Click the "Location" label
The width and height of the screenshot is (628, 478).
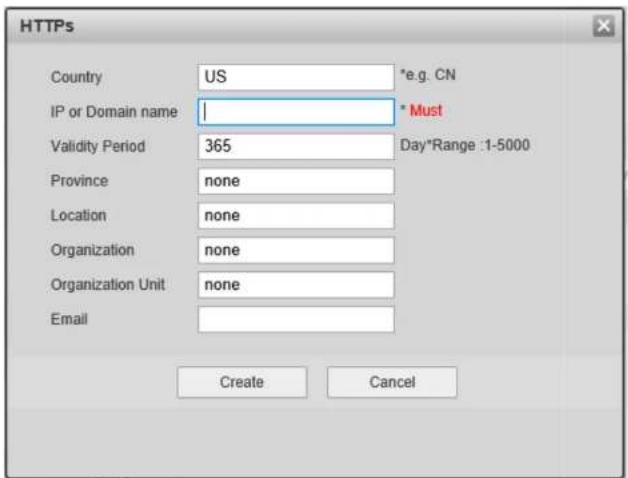78,216
